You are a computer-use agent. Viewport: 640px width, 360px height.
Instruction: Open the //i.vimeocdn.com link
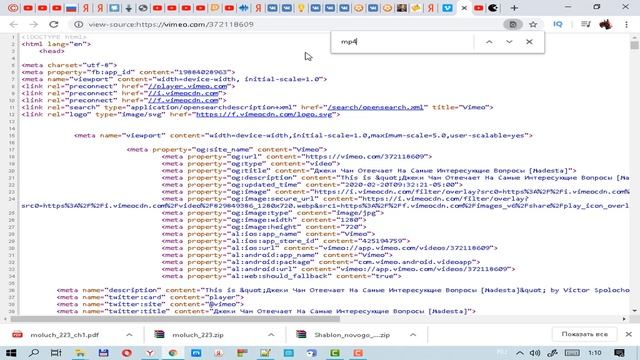(x=183, y=93)
